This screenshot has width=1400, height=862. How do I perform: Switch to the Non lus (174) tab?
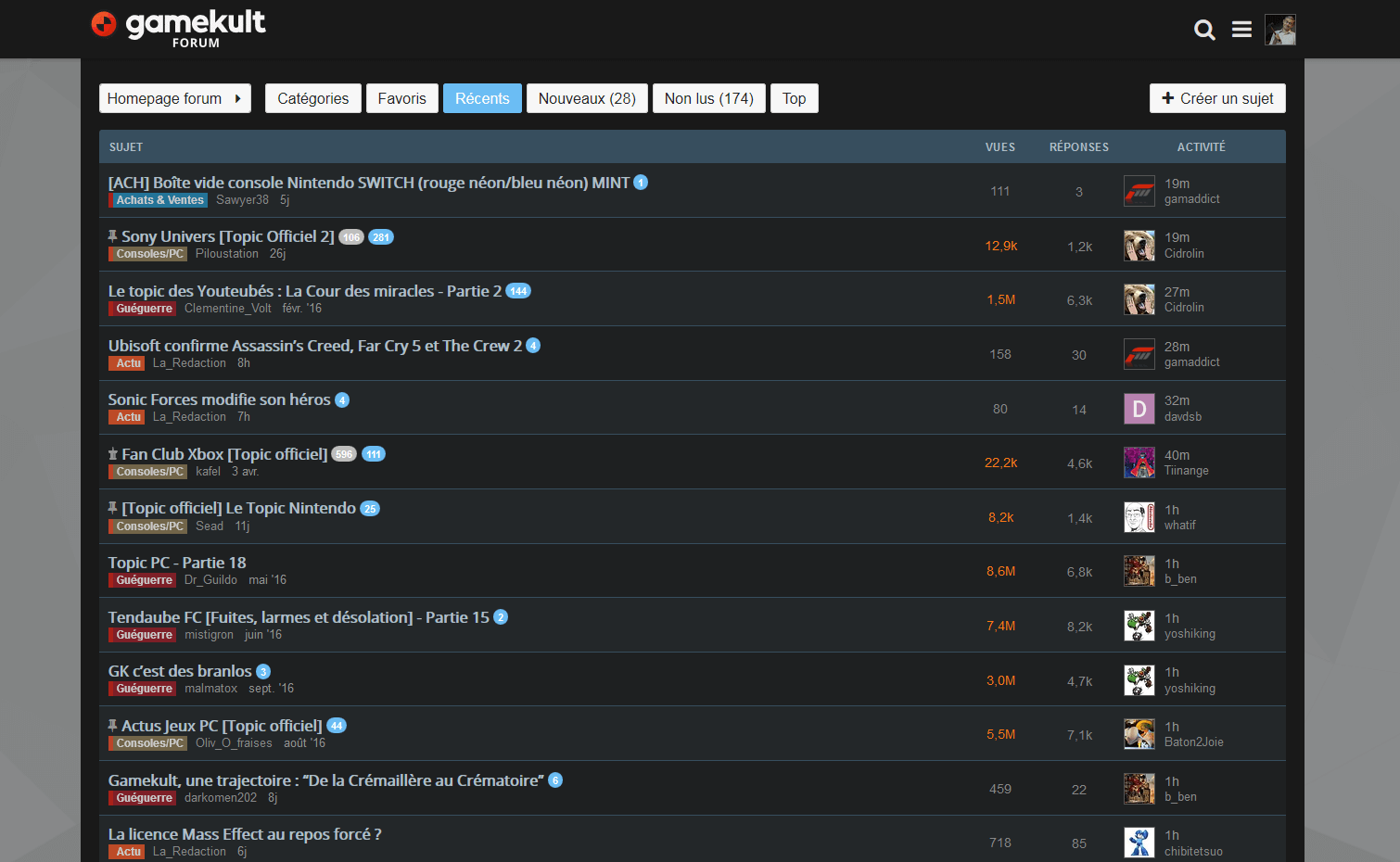(708, 98)
